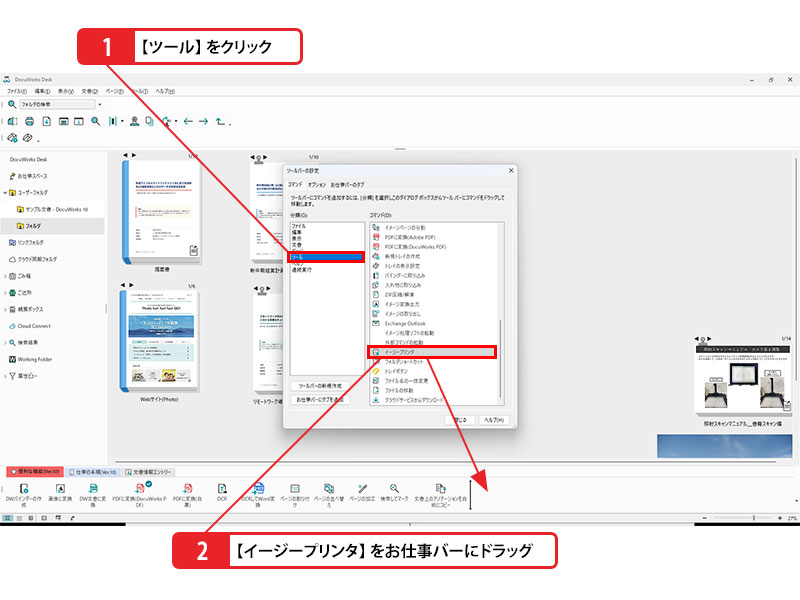800x600 pixels.
Task: Switch to 文書情報エントリー task bar tab
Action: pyautogui.click(x=149, y=472)
